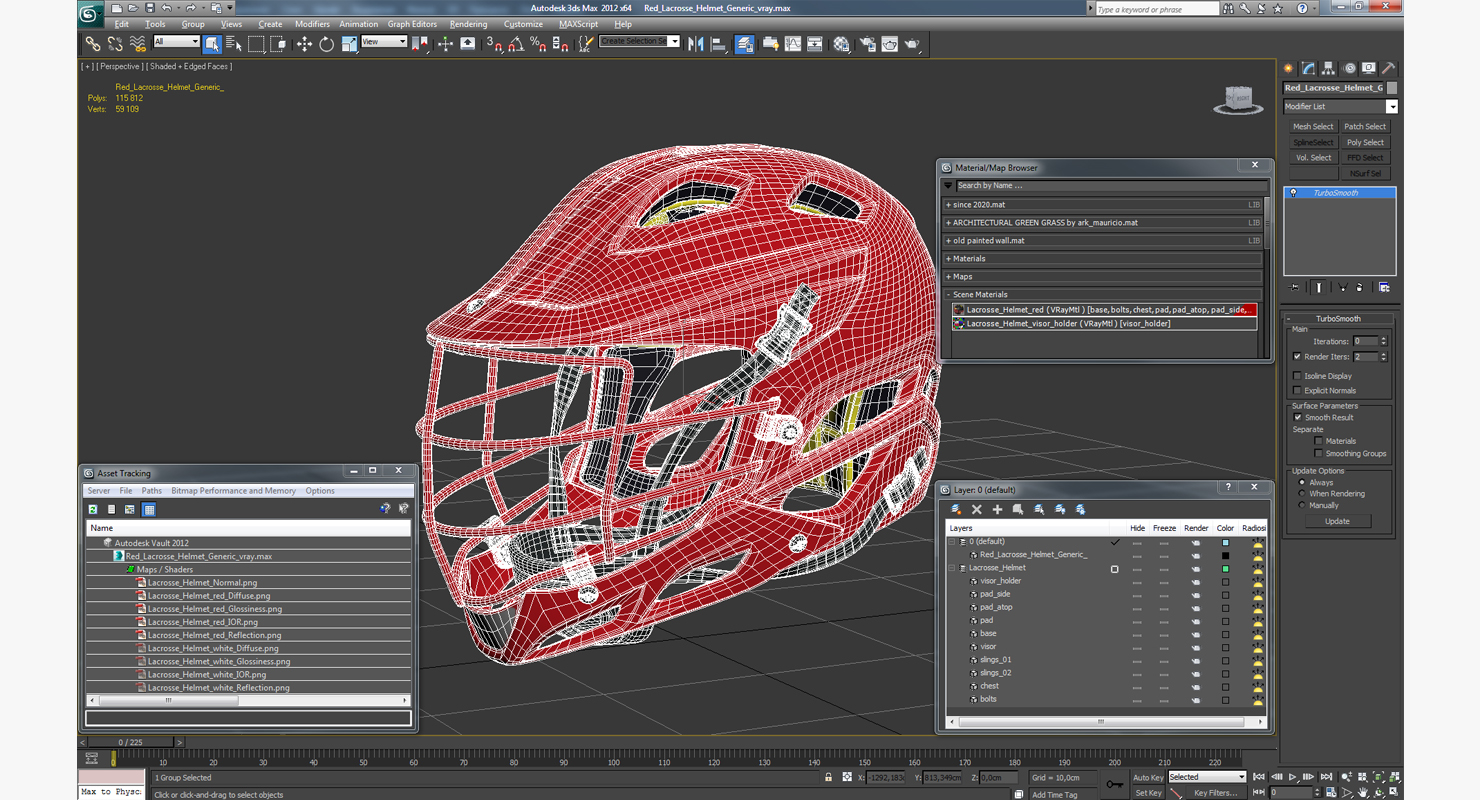Open the Modifiers menu
1480x800 pixels.
pos(312,24)
